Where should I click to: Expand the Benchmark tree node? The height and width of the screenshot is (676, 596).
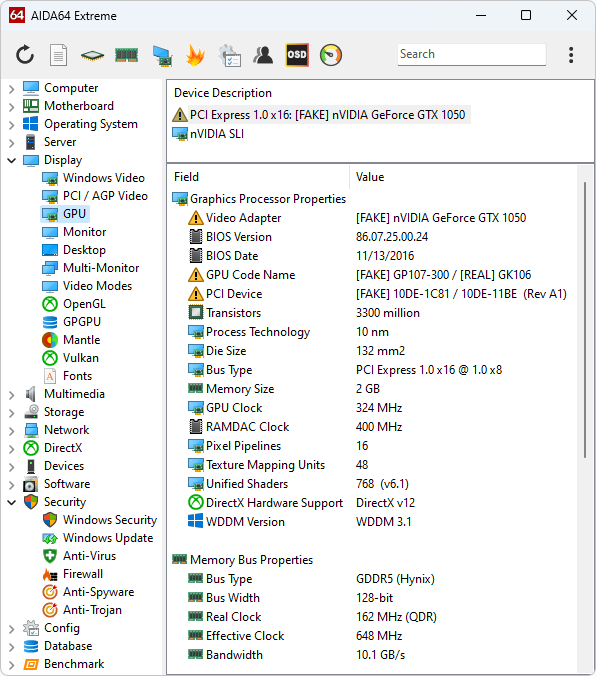[x=12, y=665]
